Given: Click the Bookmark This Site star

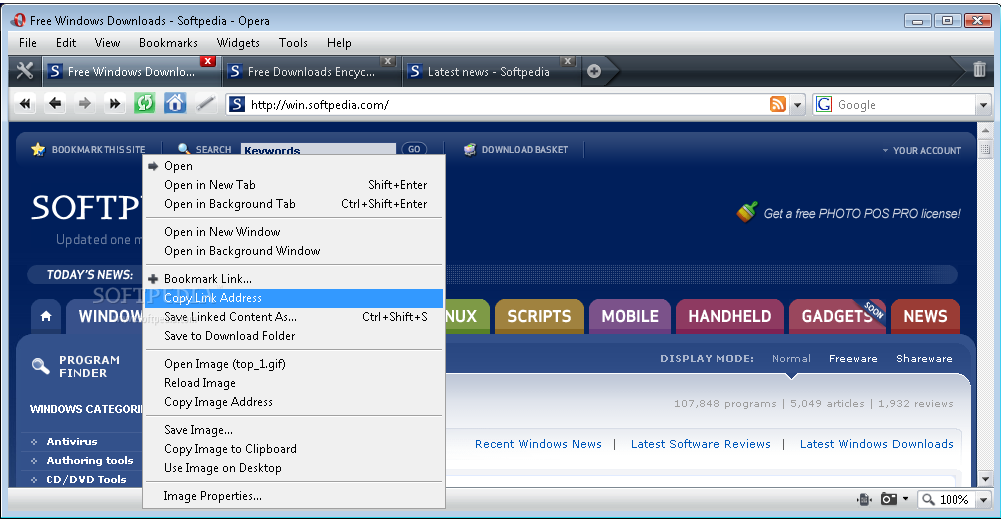Looking at the screenshot, I should (38, 149).
